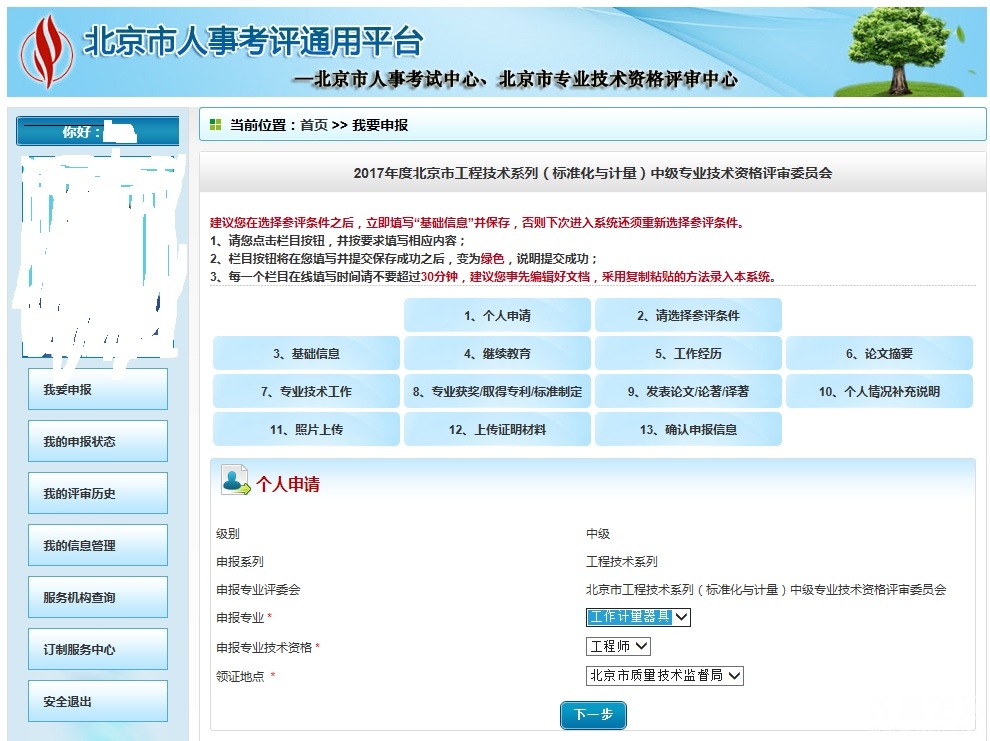Open the 首页 breadcrumb link

click(x=313, y=125)
